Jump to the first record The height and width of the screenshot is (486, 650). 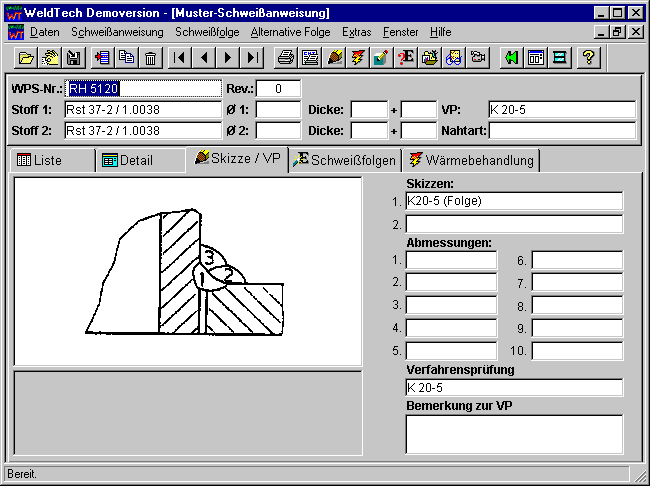tap(180, 57)
